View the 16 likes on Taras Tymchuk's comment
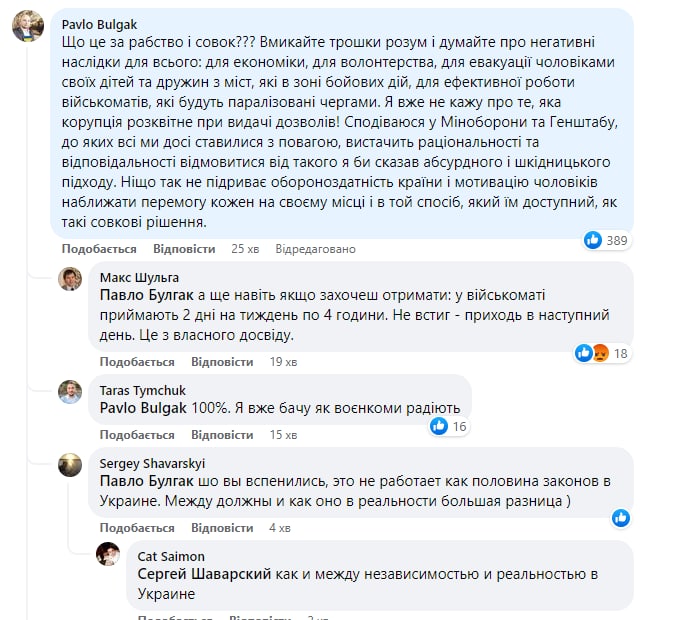This screenshot has height=620, width=673. point(449,427)
